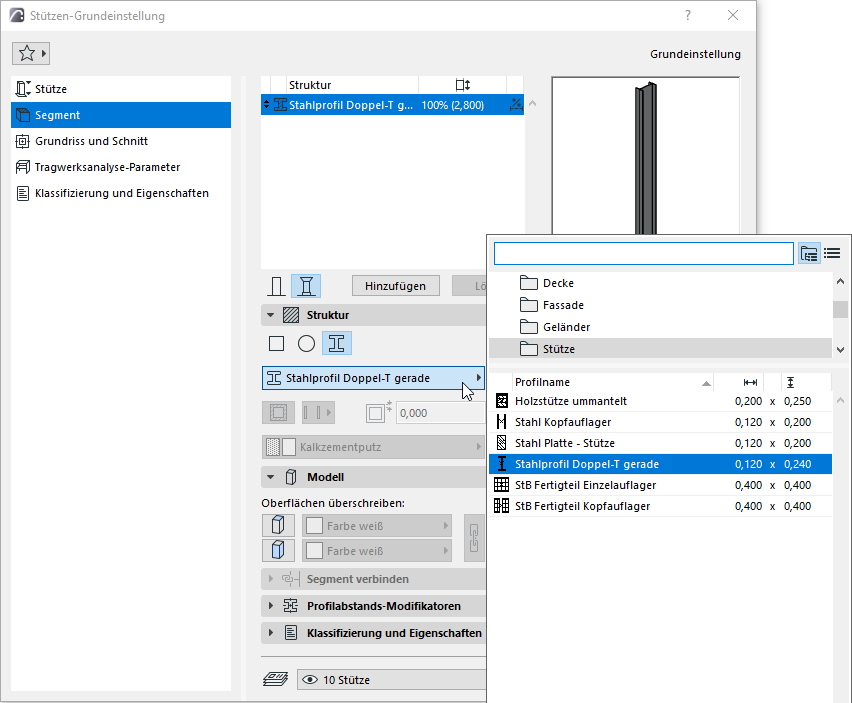Open the Kalkzementputz material dropdown
852x703 pixels.
[x=373, y=447]
